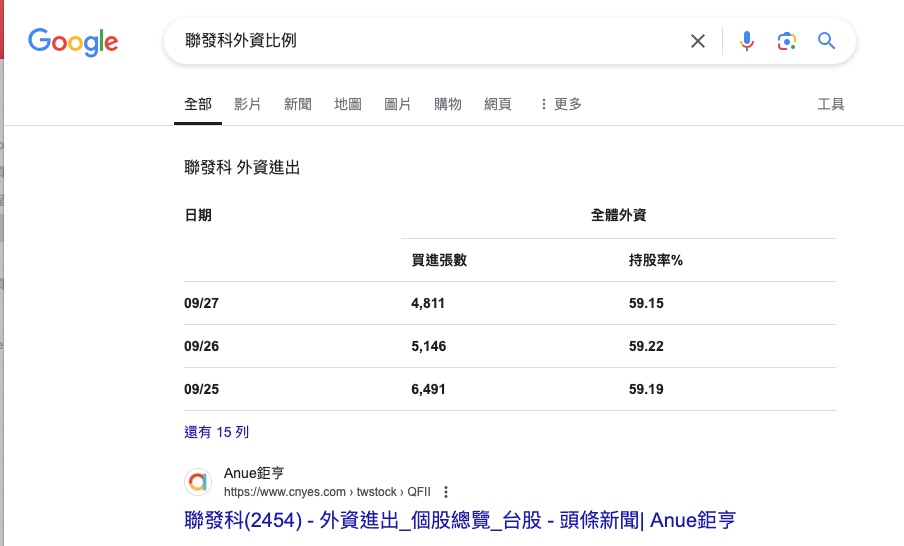This screenshot has width=904, height=546.
Task: Switch to the 網頁 tab
Action: [498, 104]
